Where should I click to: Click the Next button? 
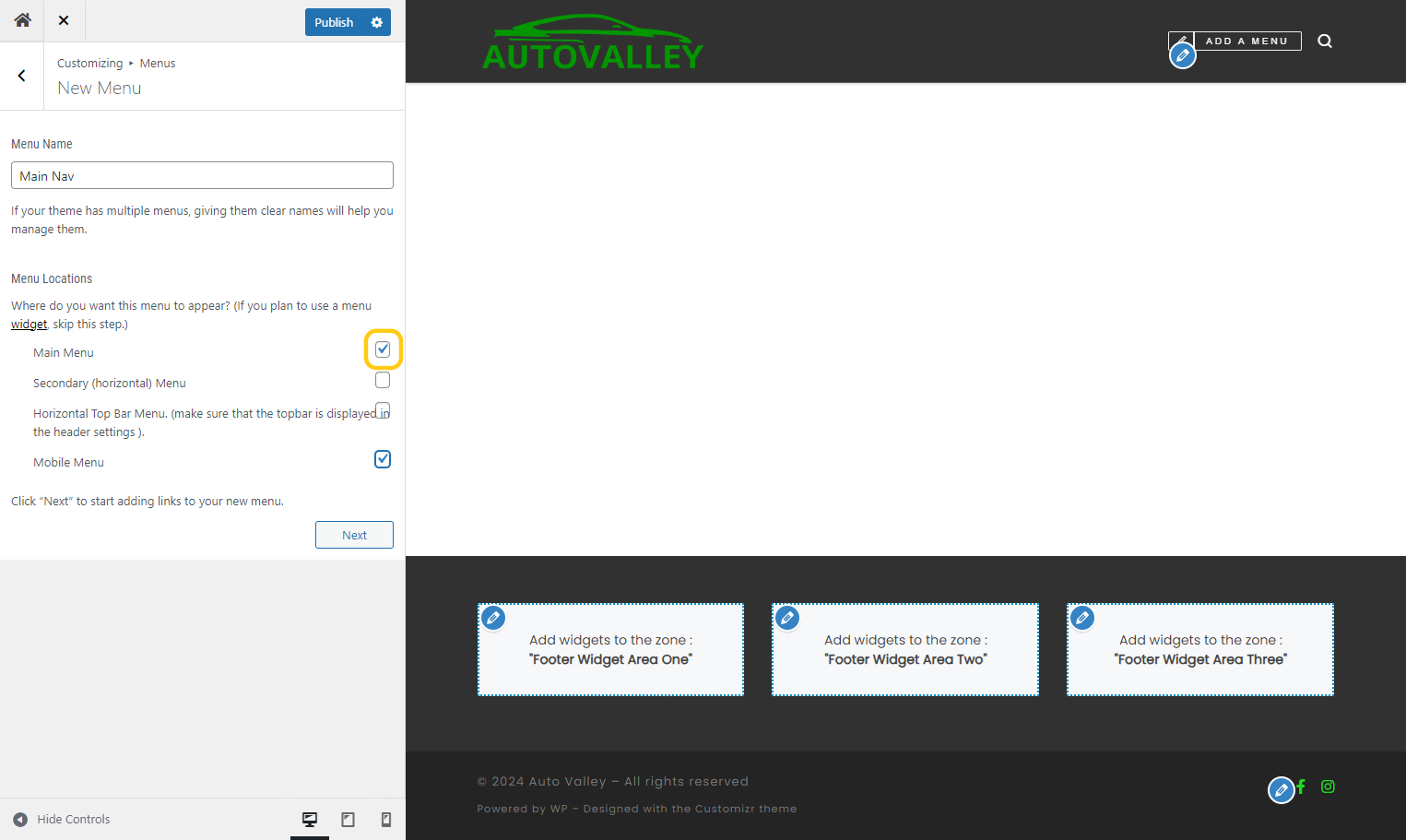click(x=354, y=535)
